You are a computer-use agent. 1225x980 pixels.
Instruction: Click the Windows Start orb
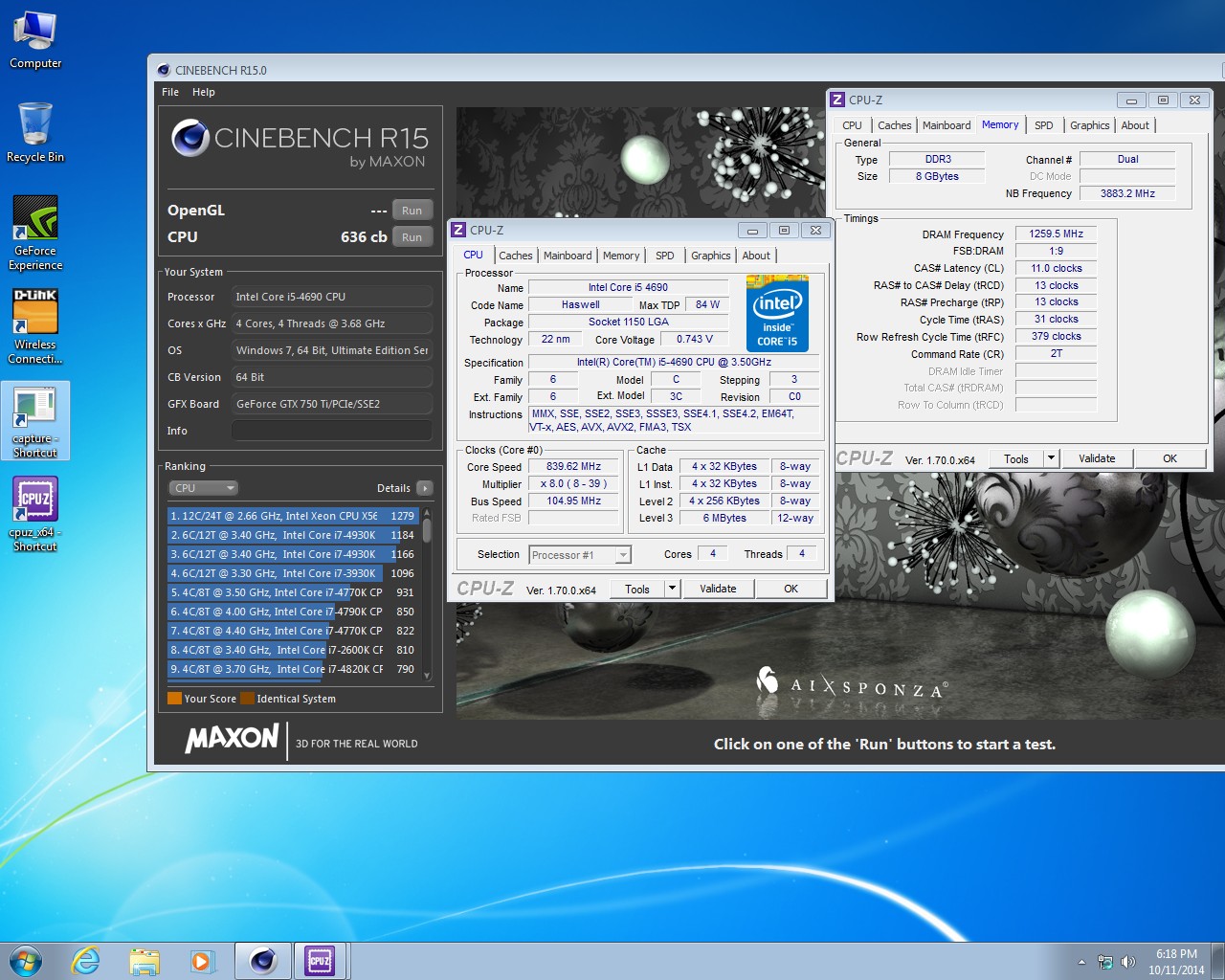[x=26, y=961]
